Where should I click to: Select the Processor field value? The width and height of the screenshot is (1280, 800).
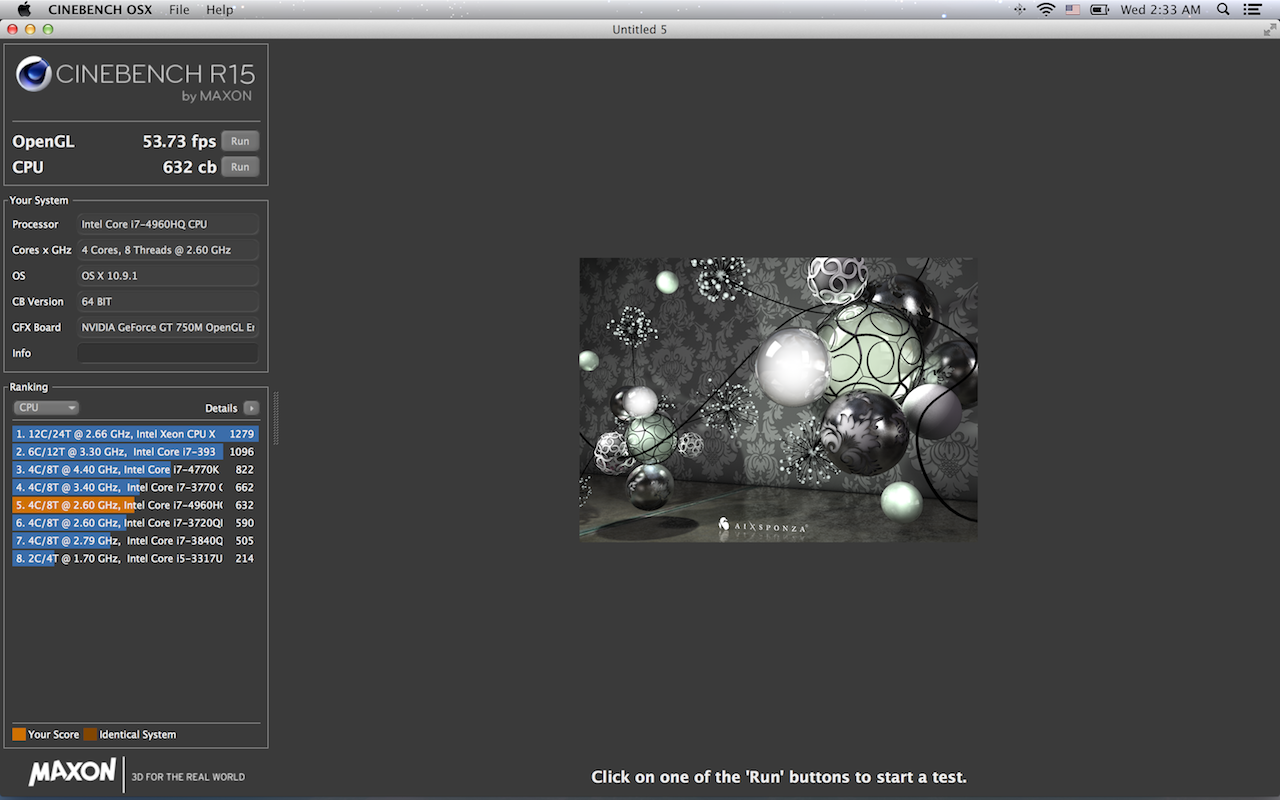(167, 224)
